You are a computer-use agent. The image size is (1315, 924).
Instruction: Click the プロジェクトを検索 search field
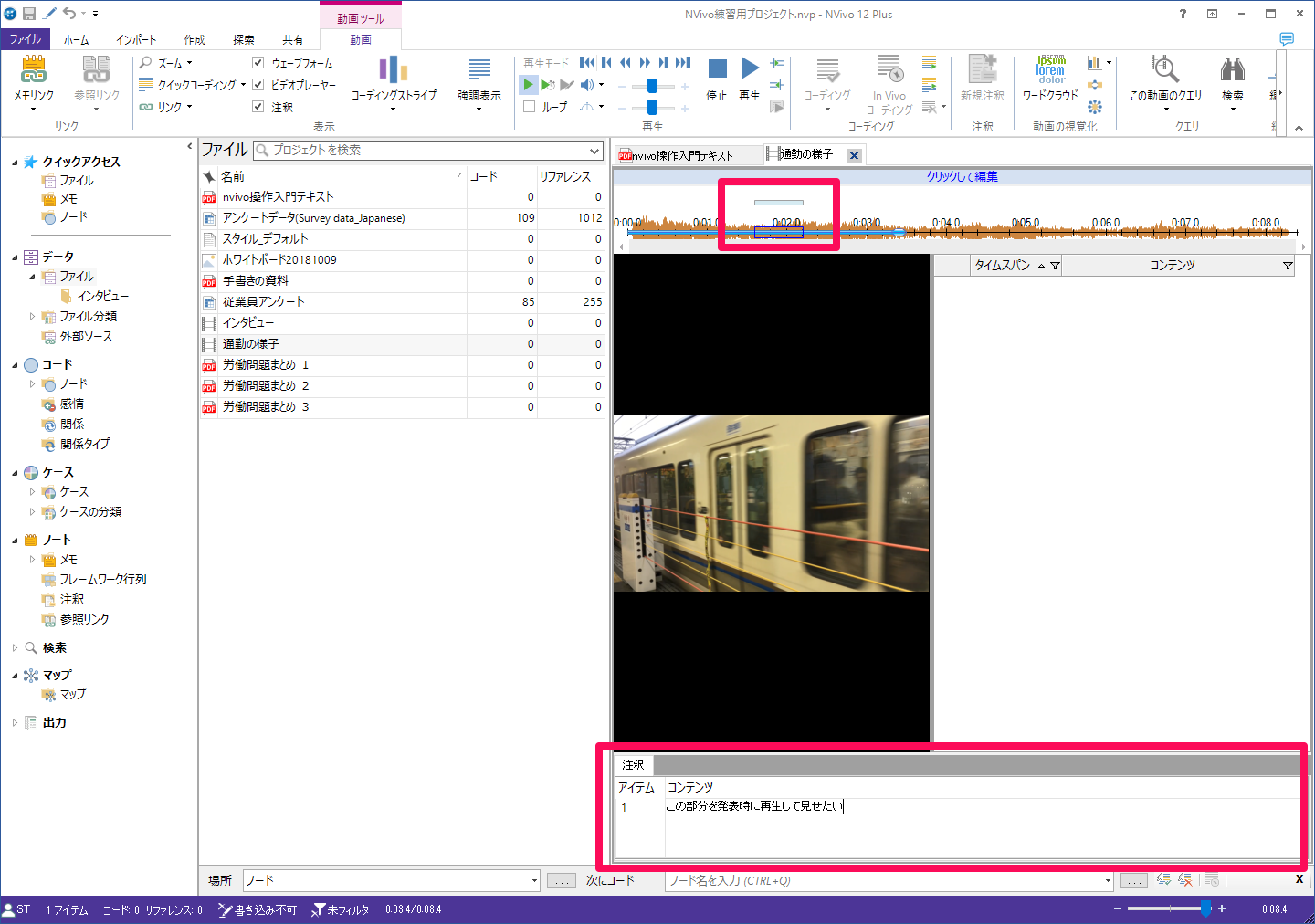429,150
